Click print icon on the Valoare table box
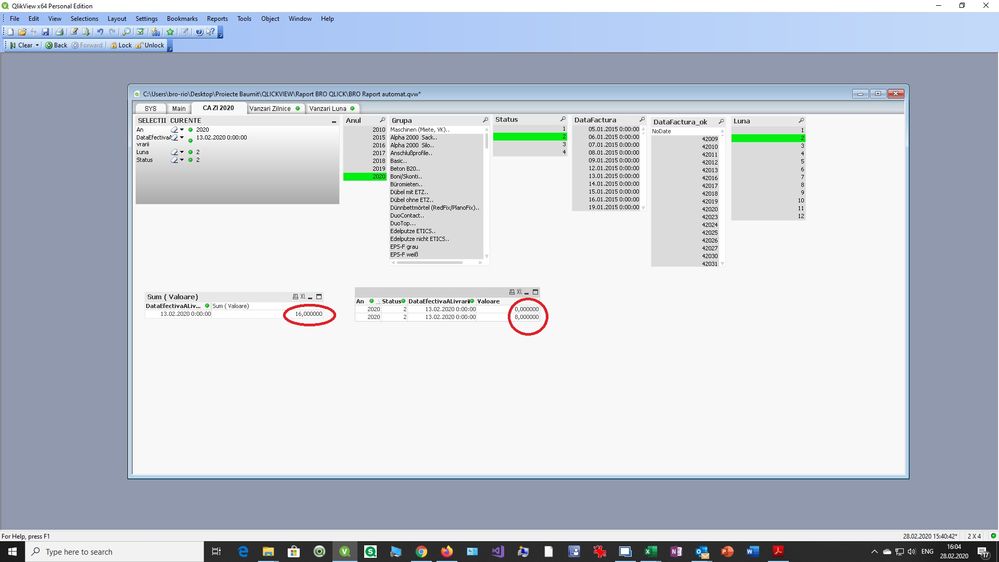This screenshot has height=562, width=999. (x=512, y=292)
